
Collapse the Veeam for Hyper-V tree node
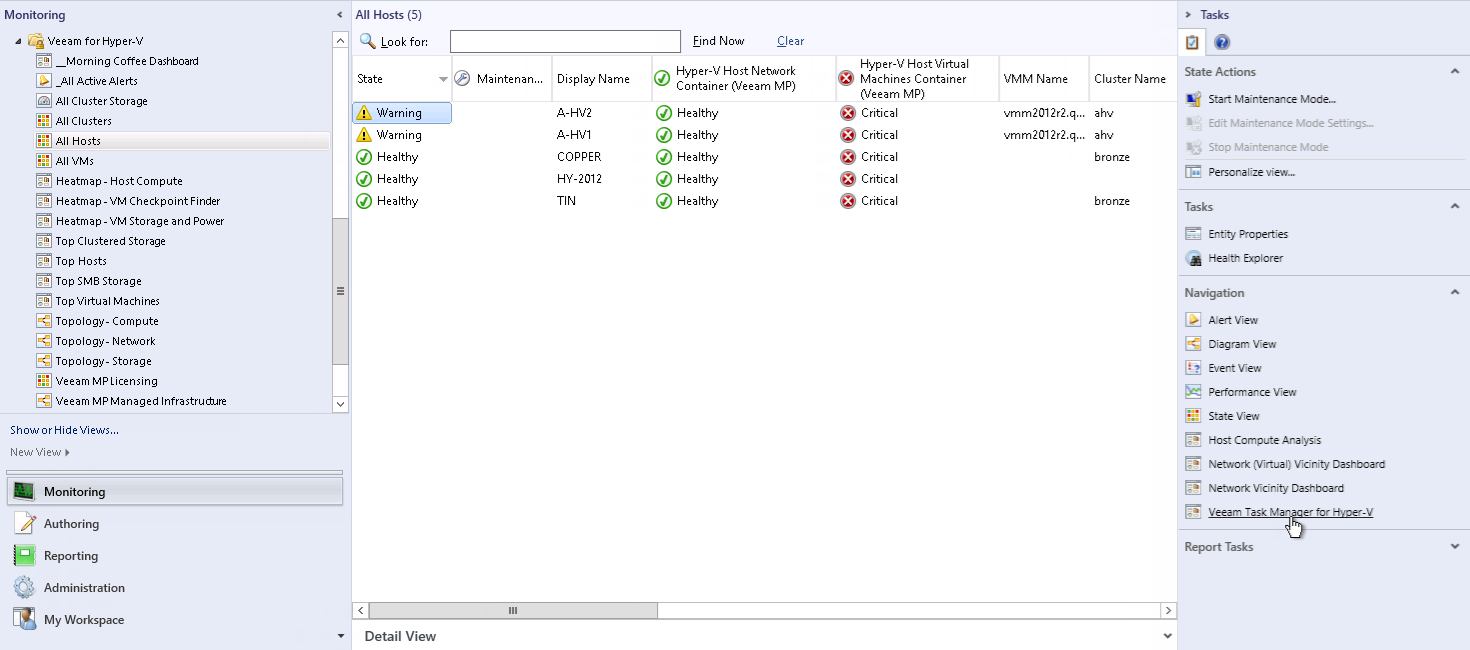point(18,42)
